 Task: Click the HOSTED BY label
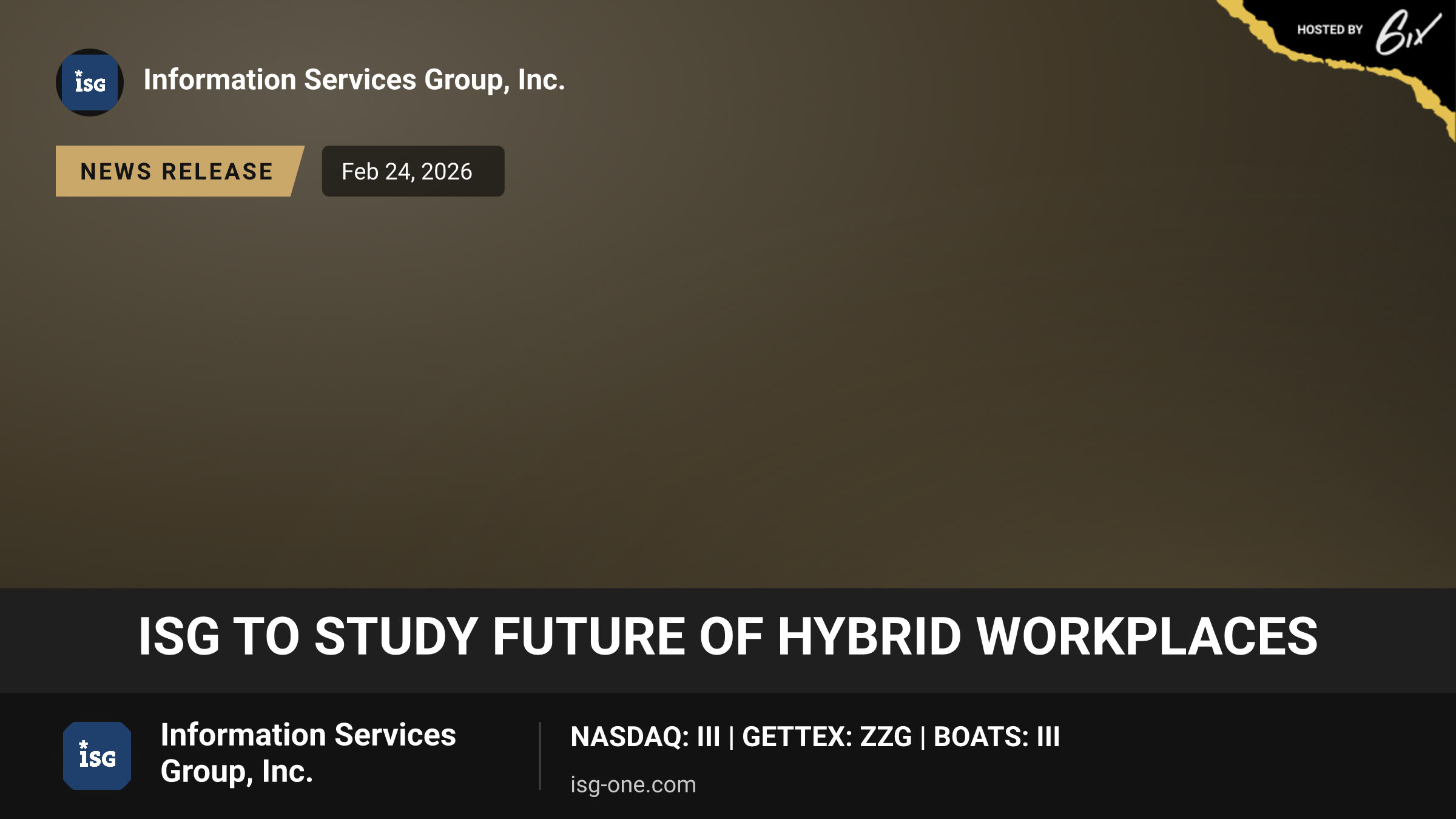tap(1330, 30)
